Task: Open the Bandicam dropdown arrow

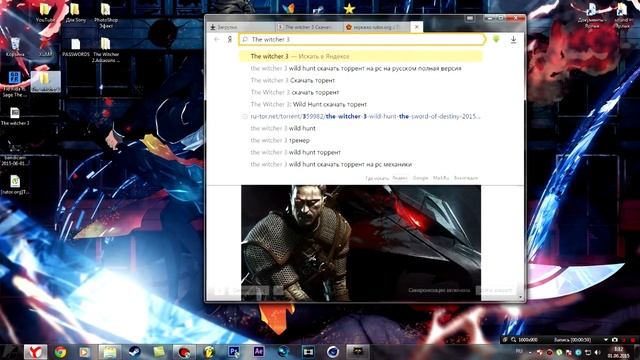Action: (606, 340)
